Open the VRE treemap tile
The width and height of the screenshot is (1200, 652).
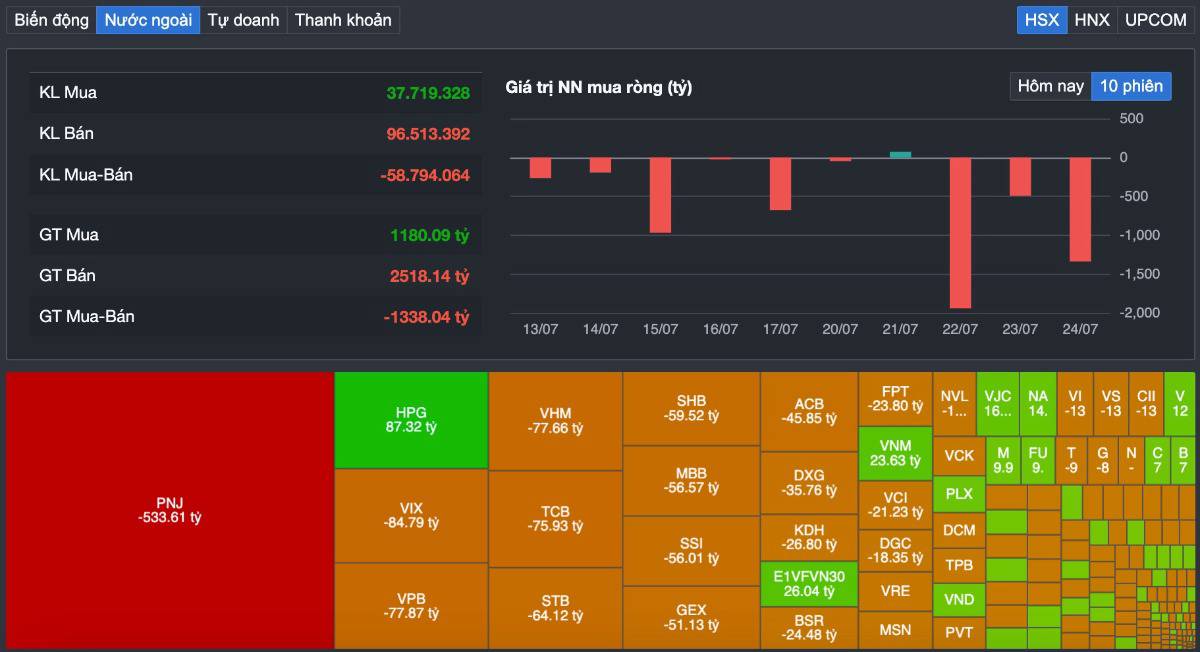[x=895, y=591]
